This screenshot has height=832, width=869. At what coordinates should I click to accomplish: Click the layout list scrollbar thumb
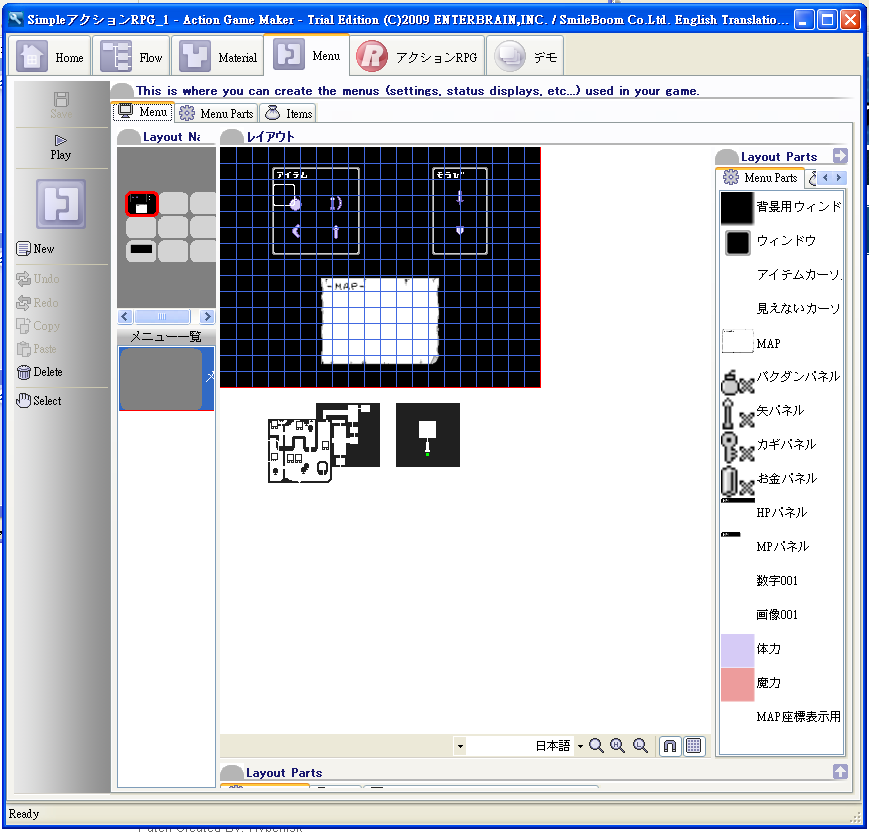coord(162,317)
